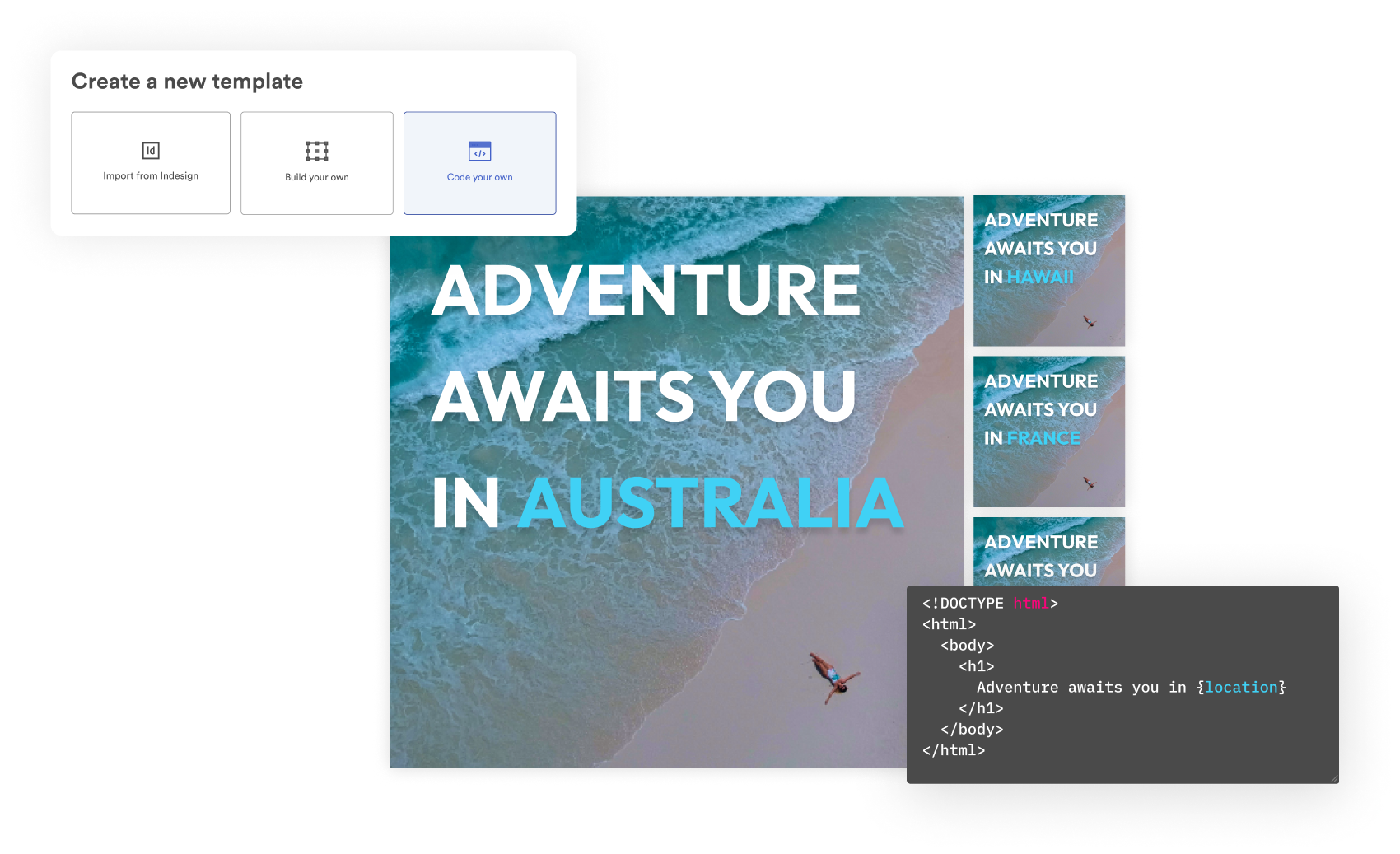Click the {location} variable in the code
Image resolution: width=1400 pixels, height=854 pixels.
[1241, 688]
